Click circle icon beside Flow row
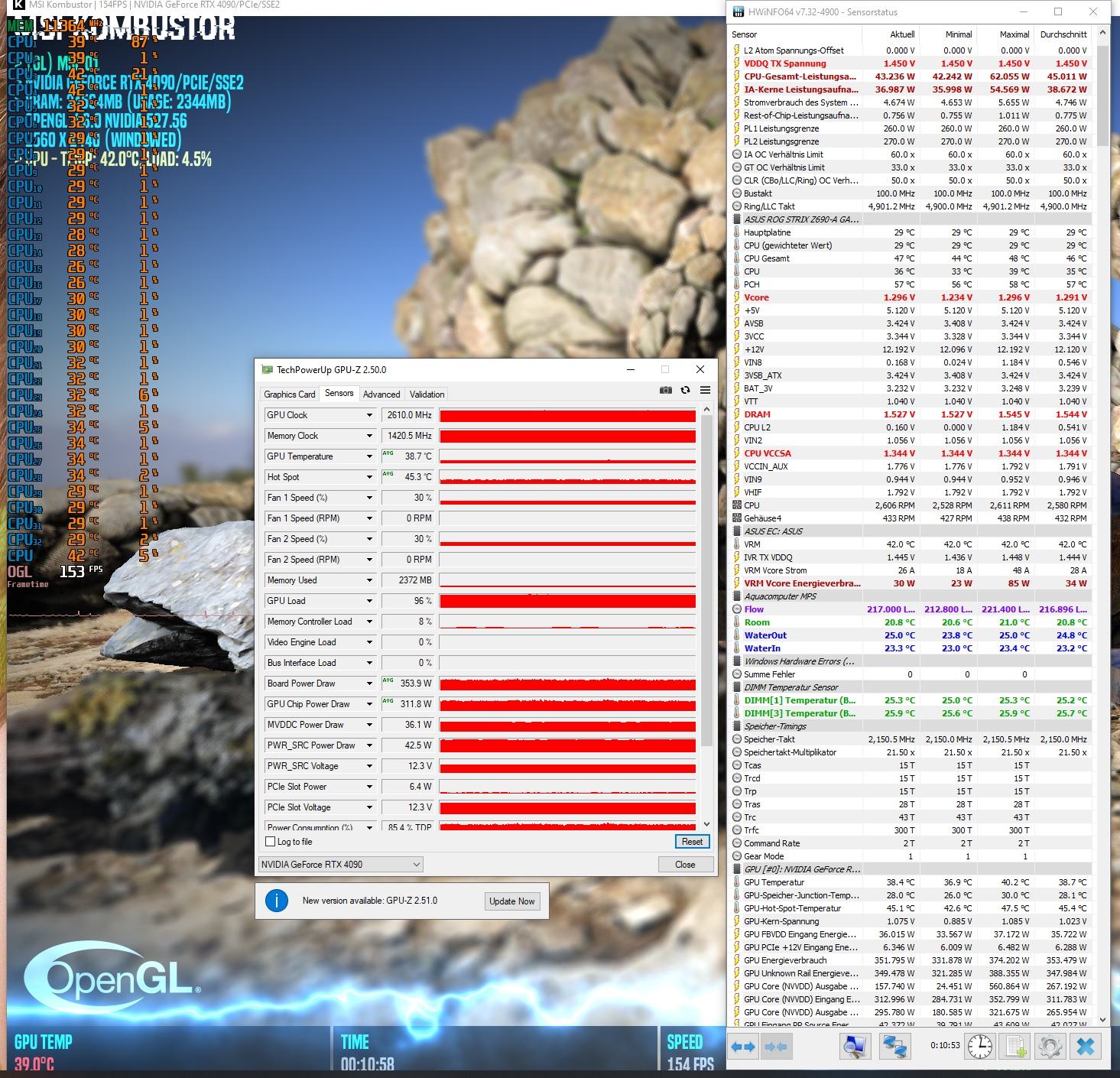The image size is (1120, 1078). (x=737, y=609)
